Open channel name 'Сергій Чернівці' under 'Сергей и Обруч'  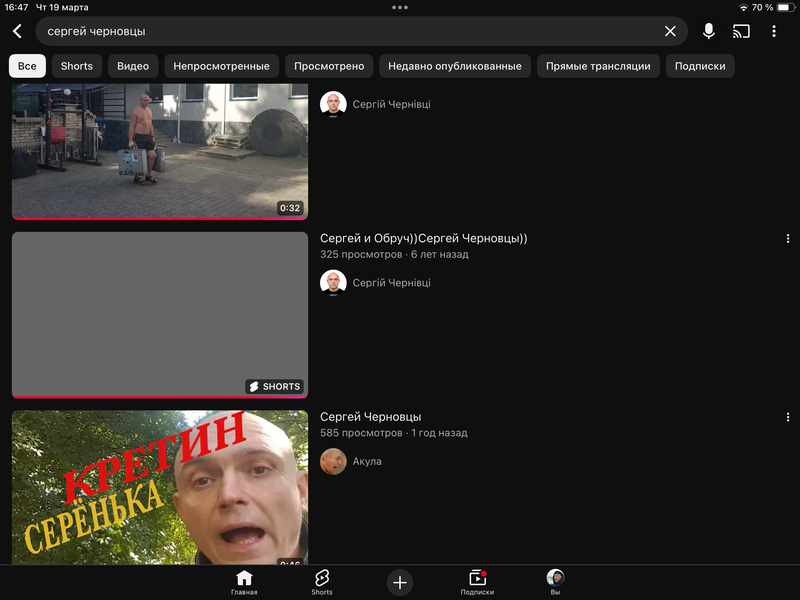click(391, 283)
